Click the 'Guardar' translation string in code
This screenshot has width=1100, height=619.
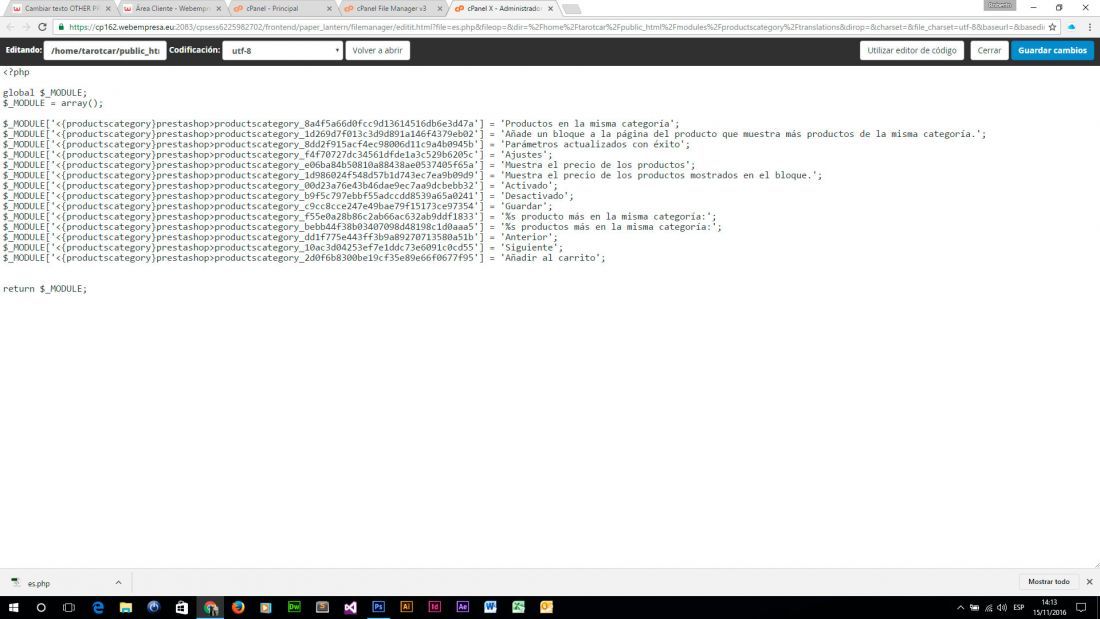[x=525, y=206]
